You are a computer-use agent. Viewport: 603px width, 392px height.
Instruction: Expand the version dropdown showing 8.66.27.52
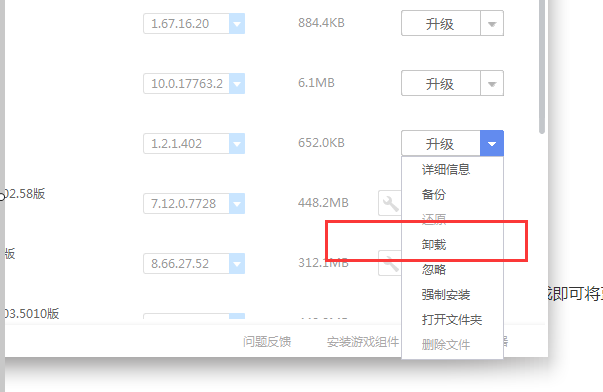[x=237, y=264]
